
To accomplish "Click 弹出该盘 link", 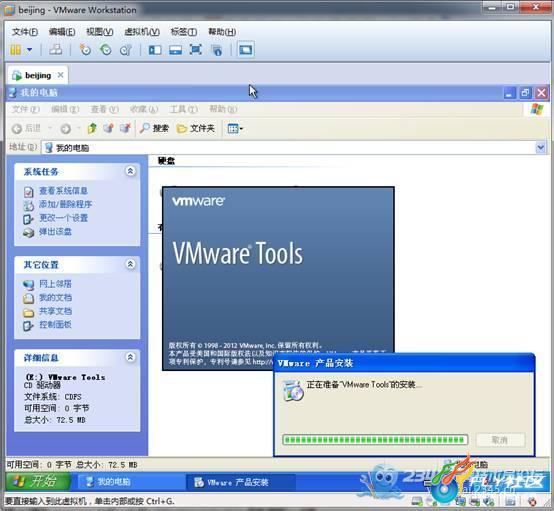I will pos(55,232).
